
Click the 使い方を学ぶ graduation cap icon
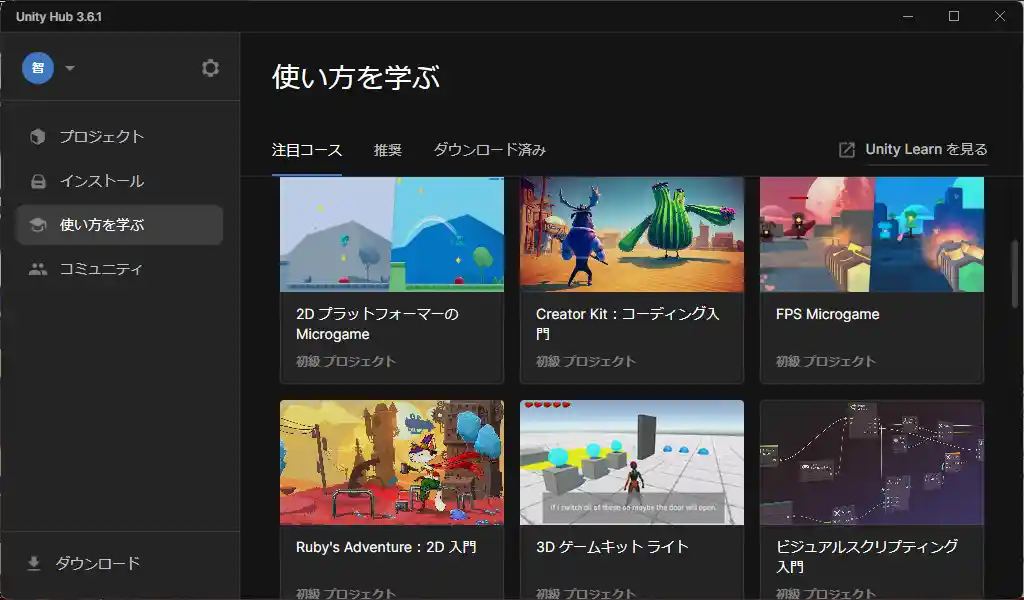tap(38, 225)
